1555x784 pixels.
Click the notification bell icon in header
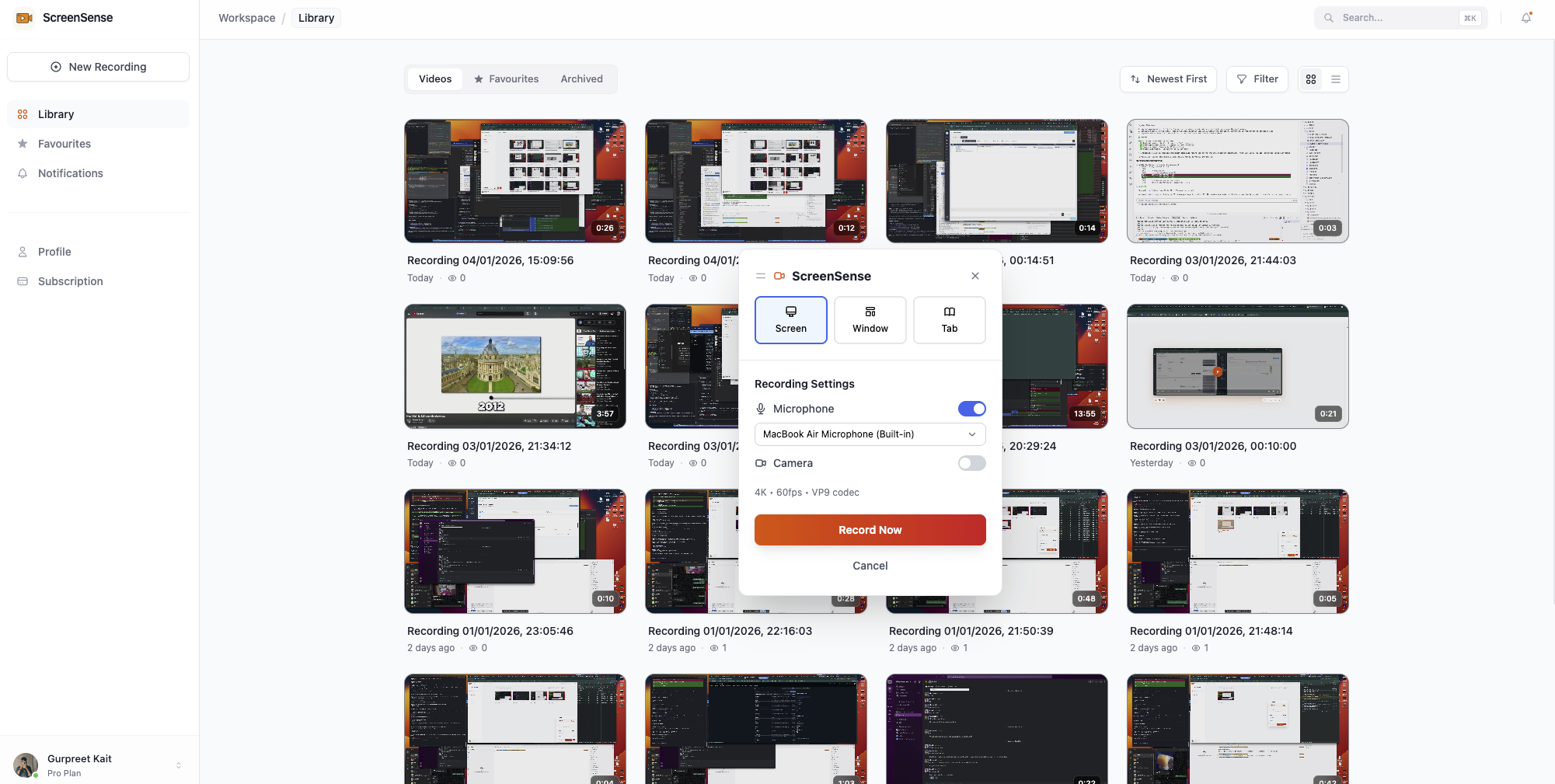[x=1526, y=18]
